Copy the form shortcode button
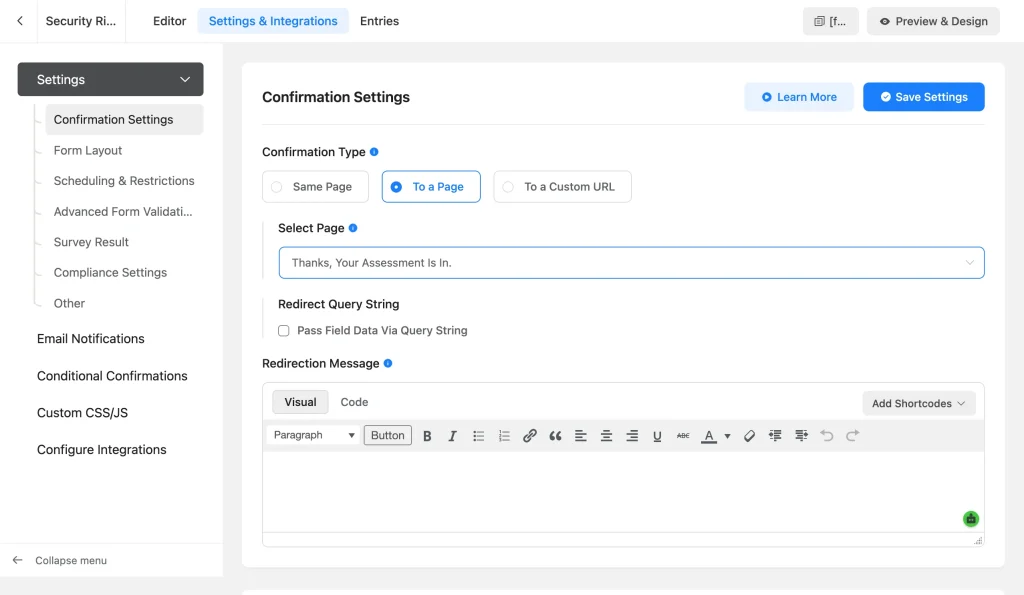 click(x=831, y=21)
